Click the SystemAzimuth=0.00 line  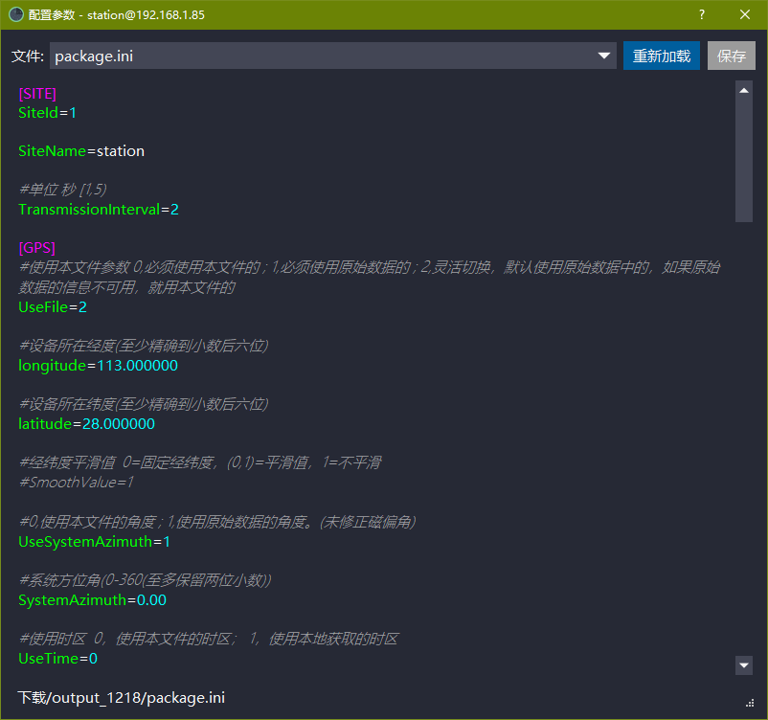pyautogui.click(x=92, y=600)
